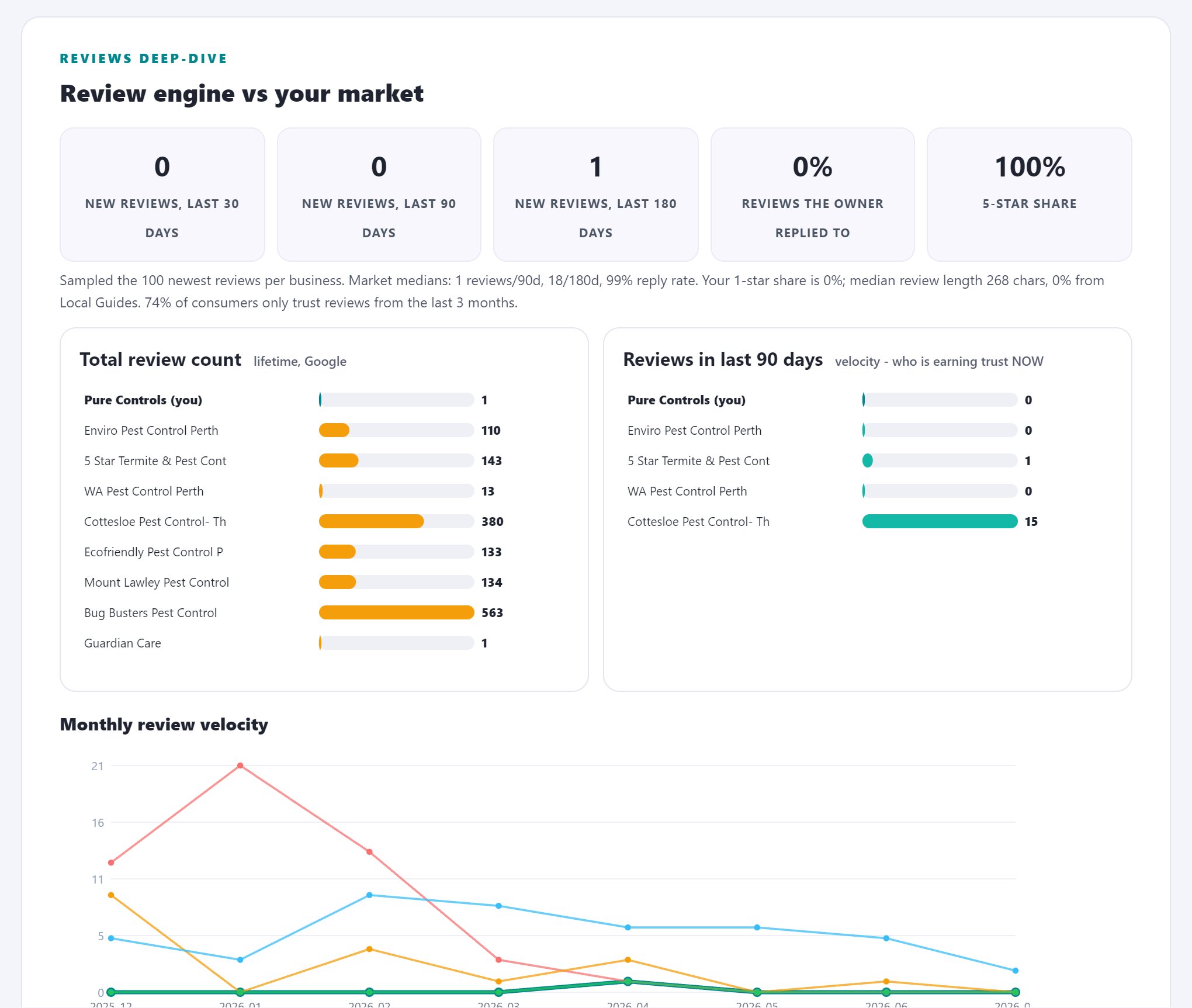Click the red data point at 2025-12
Viewport: 1192px width, 1008px height.
pyautogui.click(x=111, y=862)
